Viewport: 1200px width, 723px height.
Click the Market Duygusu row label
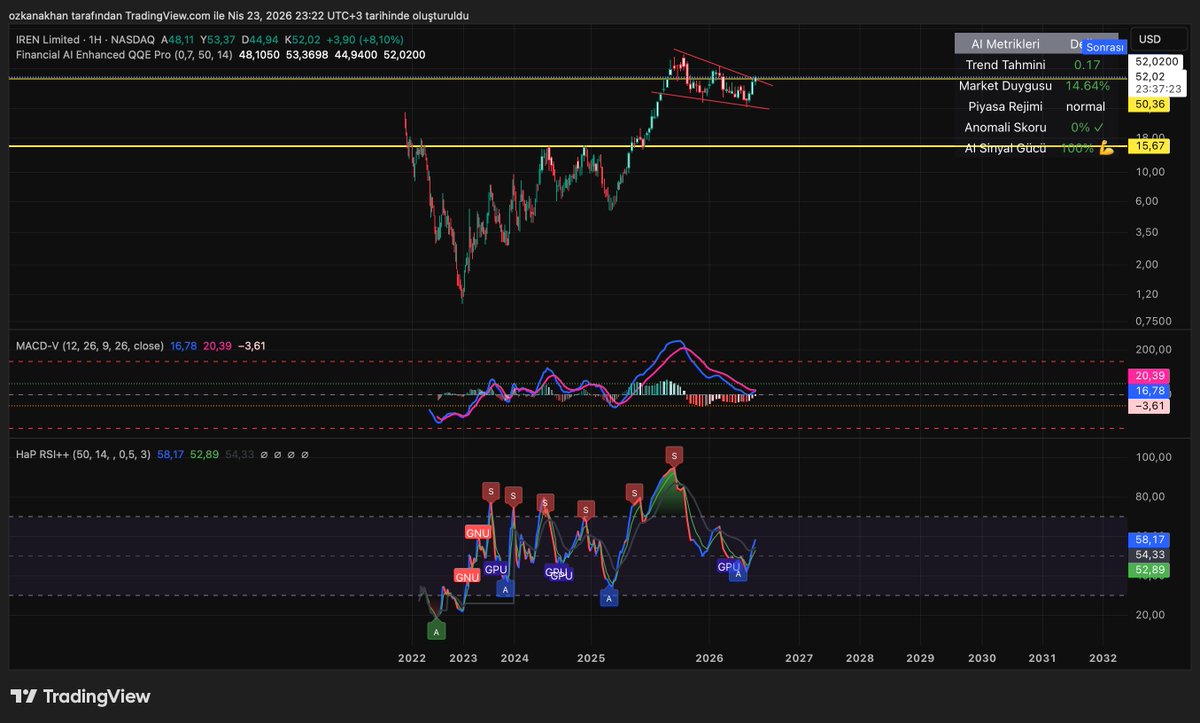point(1006,86)
